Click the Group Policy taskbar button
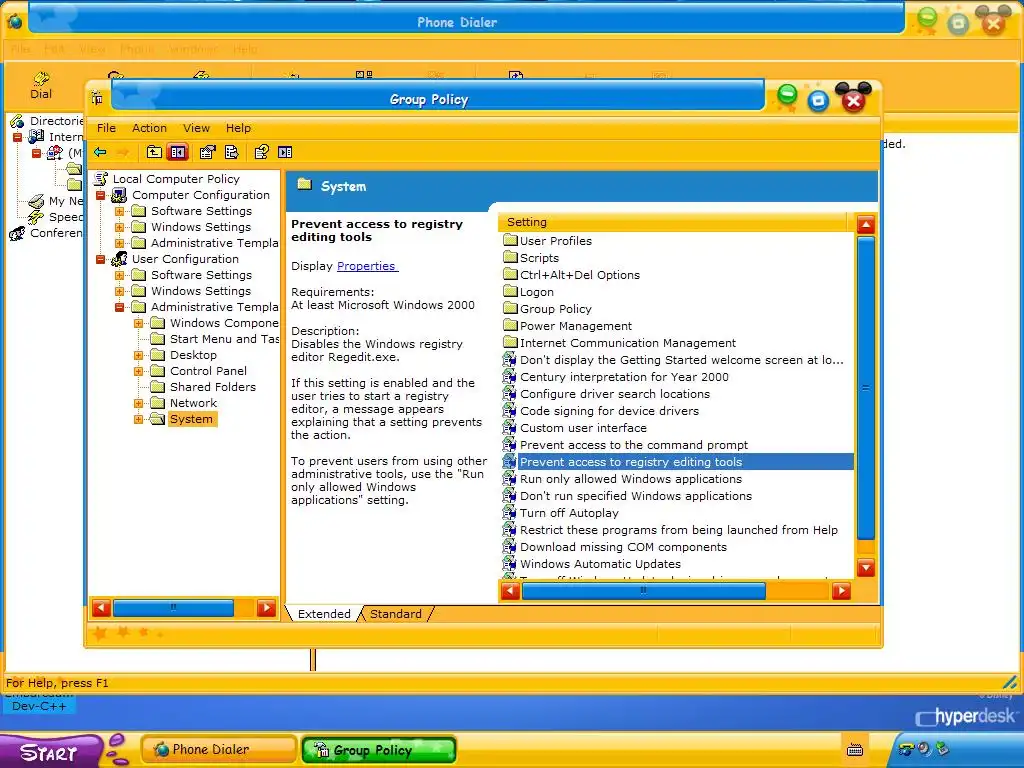Image resolution: width=1024 pixels, height=768 pixels. [379, 750]
